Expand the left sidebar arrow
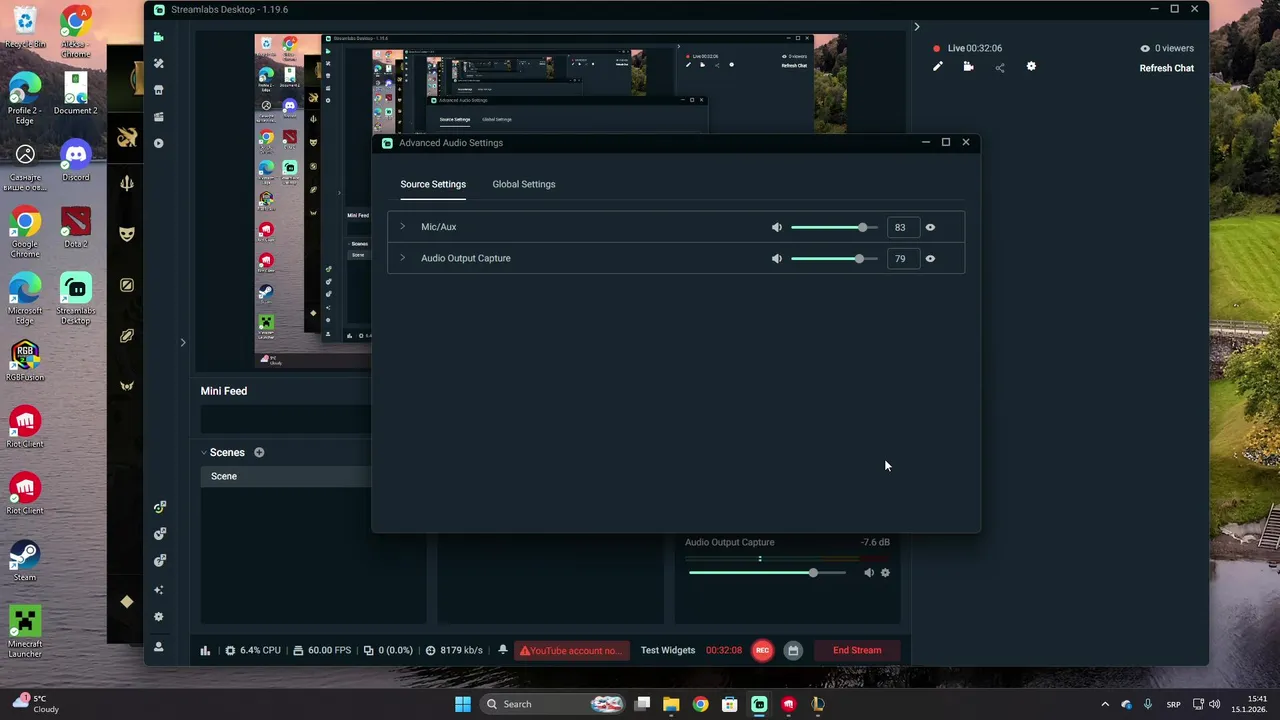The image size is (1280, 720). [x=183, y=343]
